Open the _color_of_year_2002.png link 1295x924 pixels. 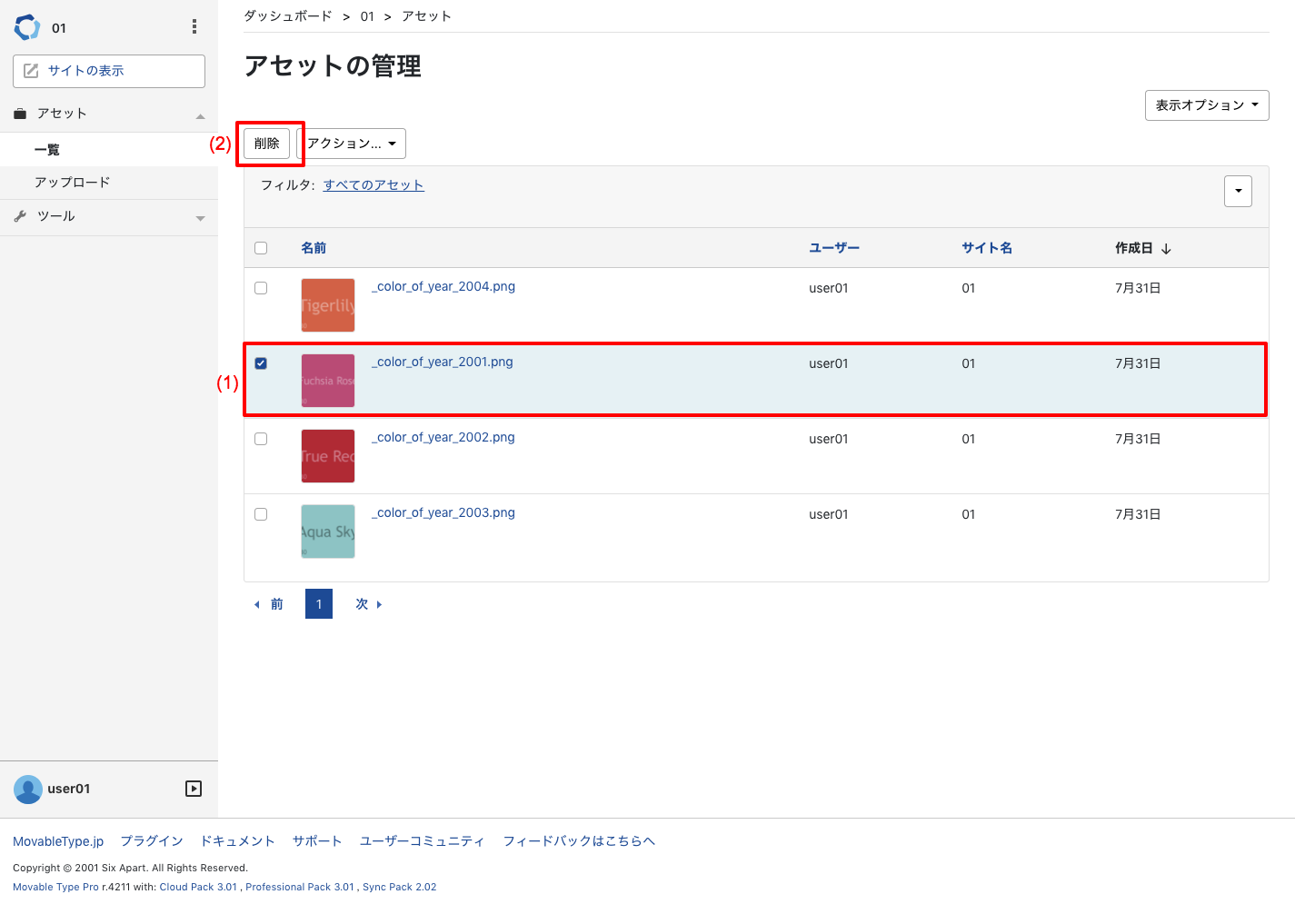443,437
